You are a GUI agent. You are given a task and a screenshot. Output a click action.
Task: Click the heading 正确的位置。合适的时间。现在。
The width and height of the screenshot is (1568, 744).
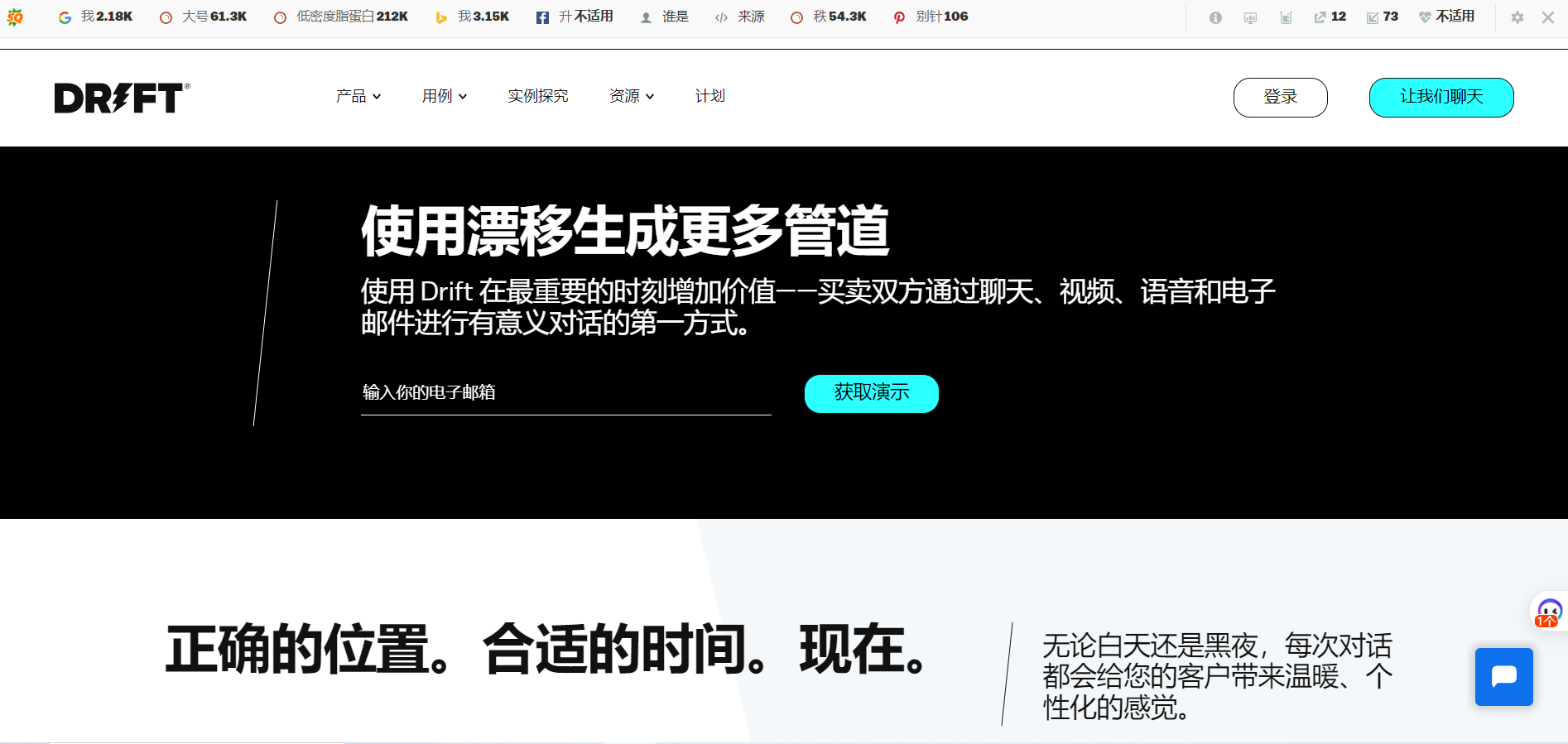(546, 650)
